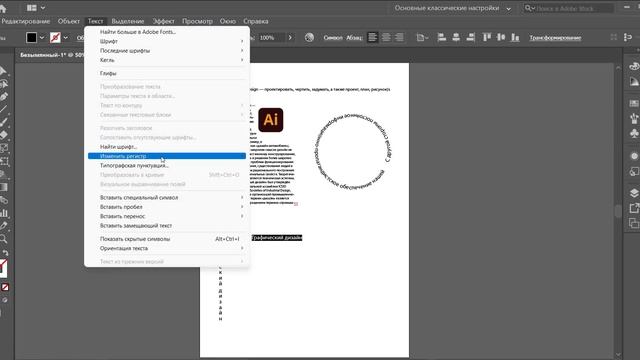Open the Абзац panel link

(x=354, y=38)
